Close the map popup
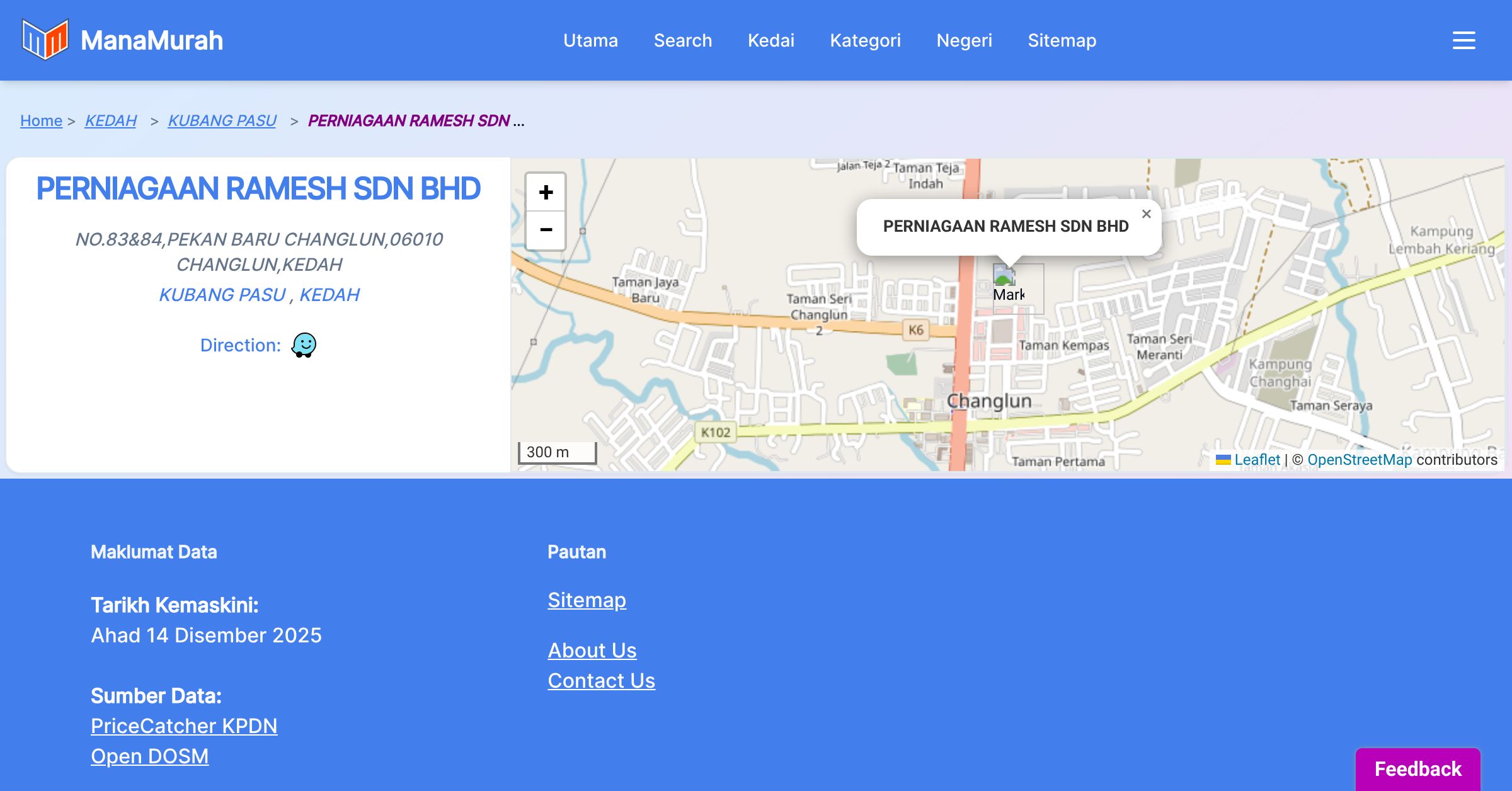The width and height of the screenshot is (1512, 791). tap(1146, 214)
